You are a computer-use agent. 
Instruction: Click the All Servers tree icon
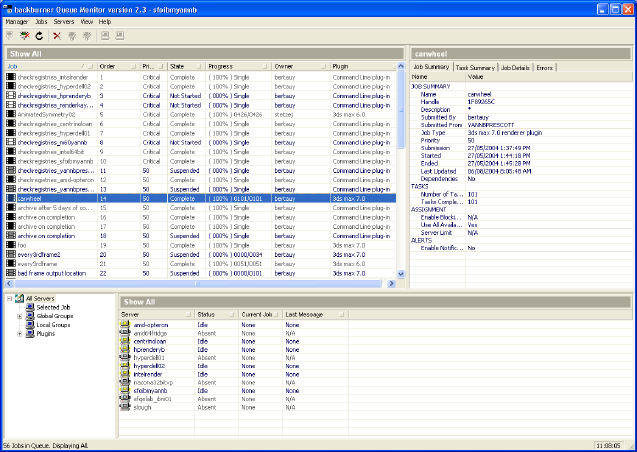pyautogui.click(x=18, y=298)
